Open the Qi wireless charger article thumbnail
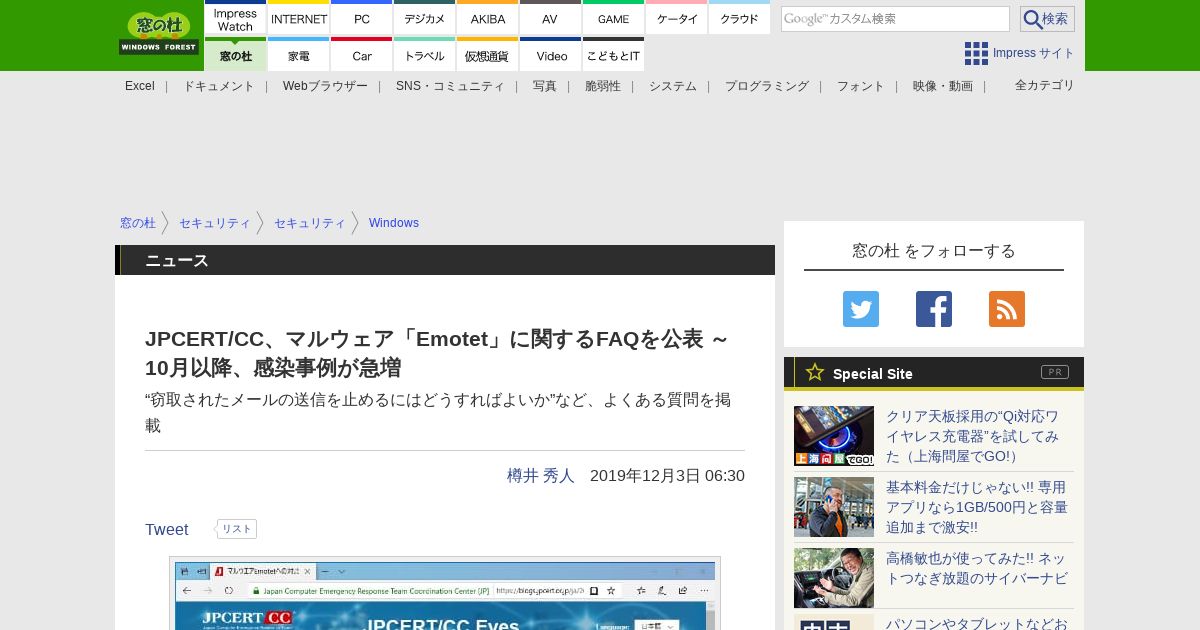 click(x=834, y=436)
